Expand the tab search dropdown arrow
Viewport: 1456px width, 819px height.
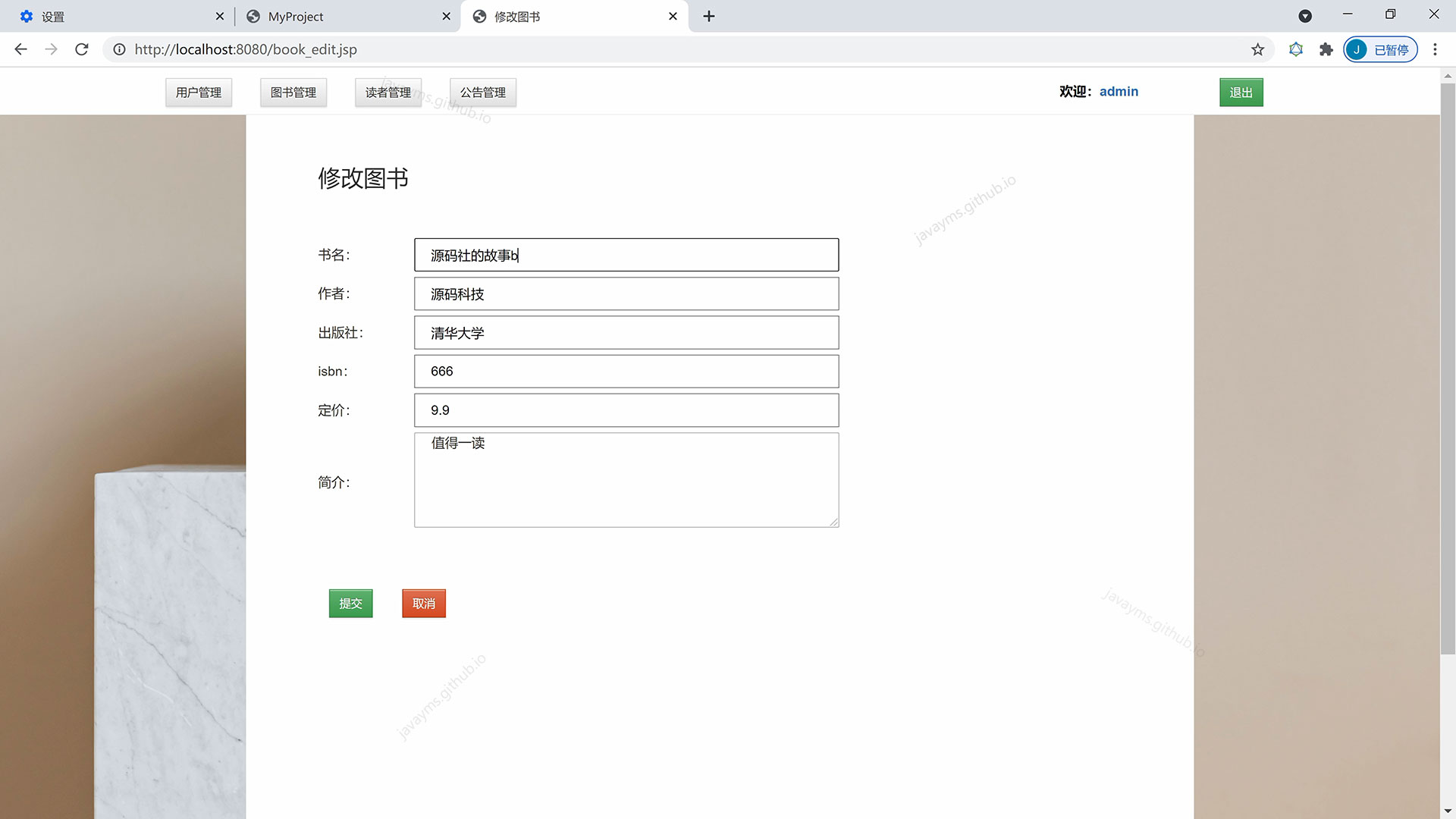[1305, 16]
